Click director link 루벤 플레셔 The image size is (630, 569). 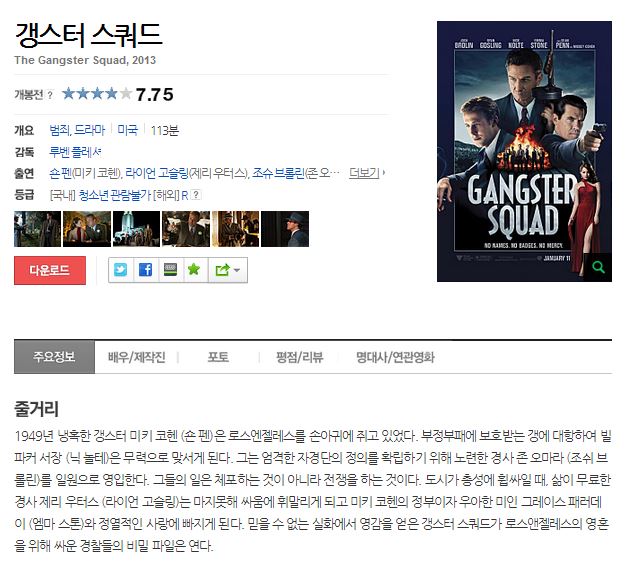coord(75,152)
